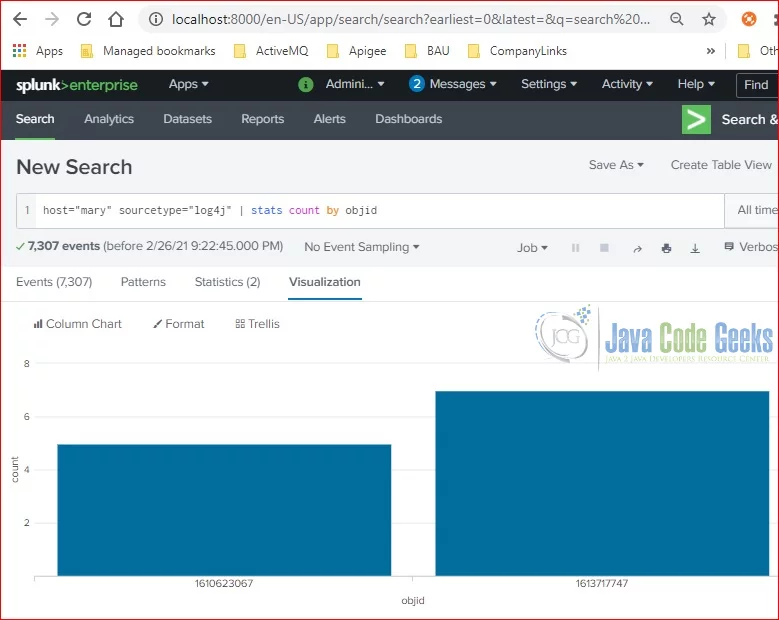Click the chart bar for objid 1610623067

224,510
